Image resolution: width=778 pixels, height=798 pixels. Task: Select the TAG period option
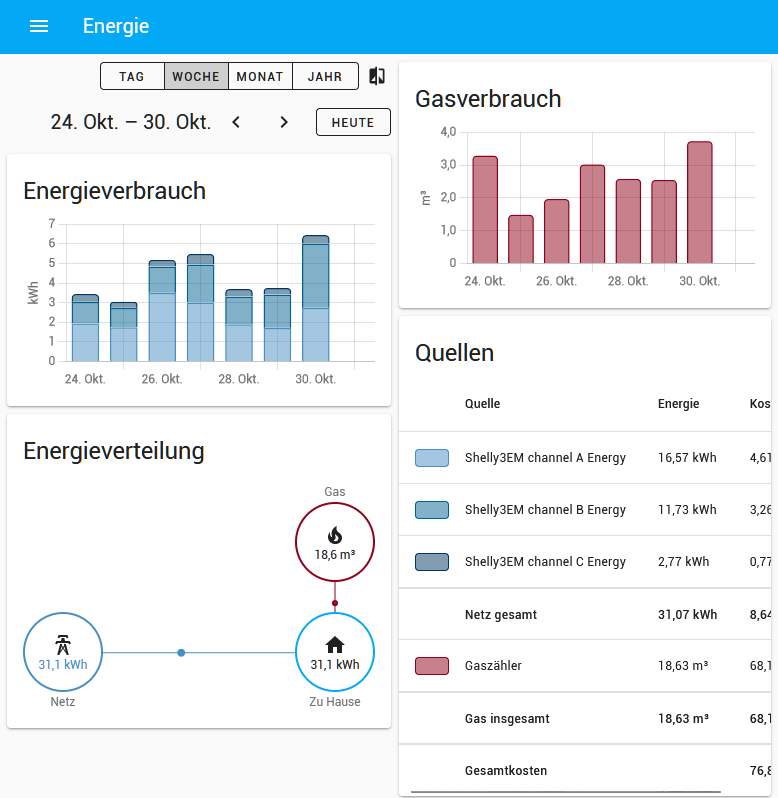pos(132,76)
